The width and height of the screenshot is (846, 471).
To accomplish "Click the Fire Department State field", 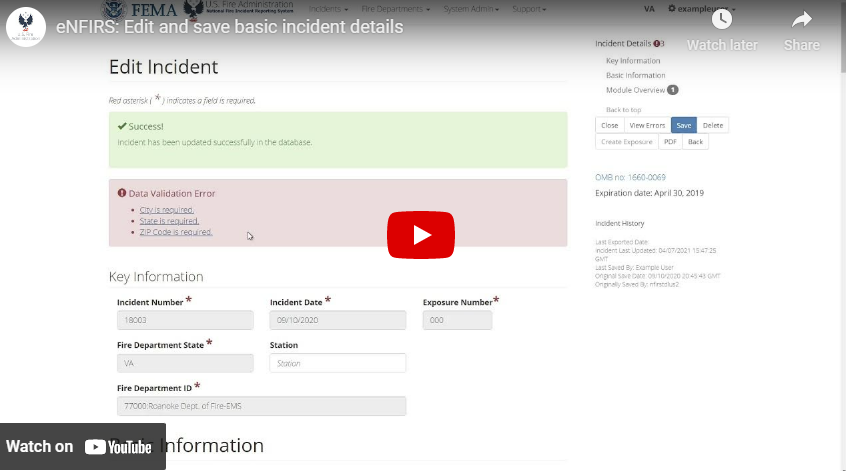I will pos(185,363).
